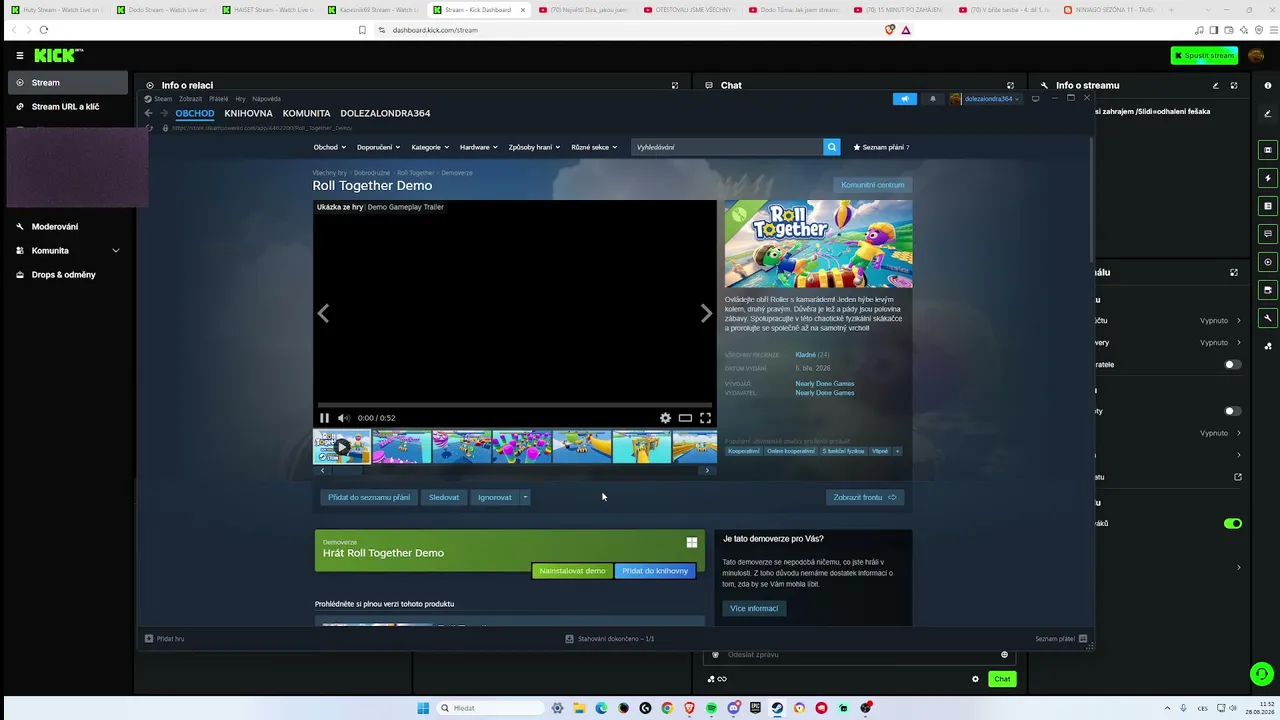Screen dimensions: 1280x720
Task: Show next media with right arrow on video
Action: coord(706,313)
